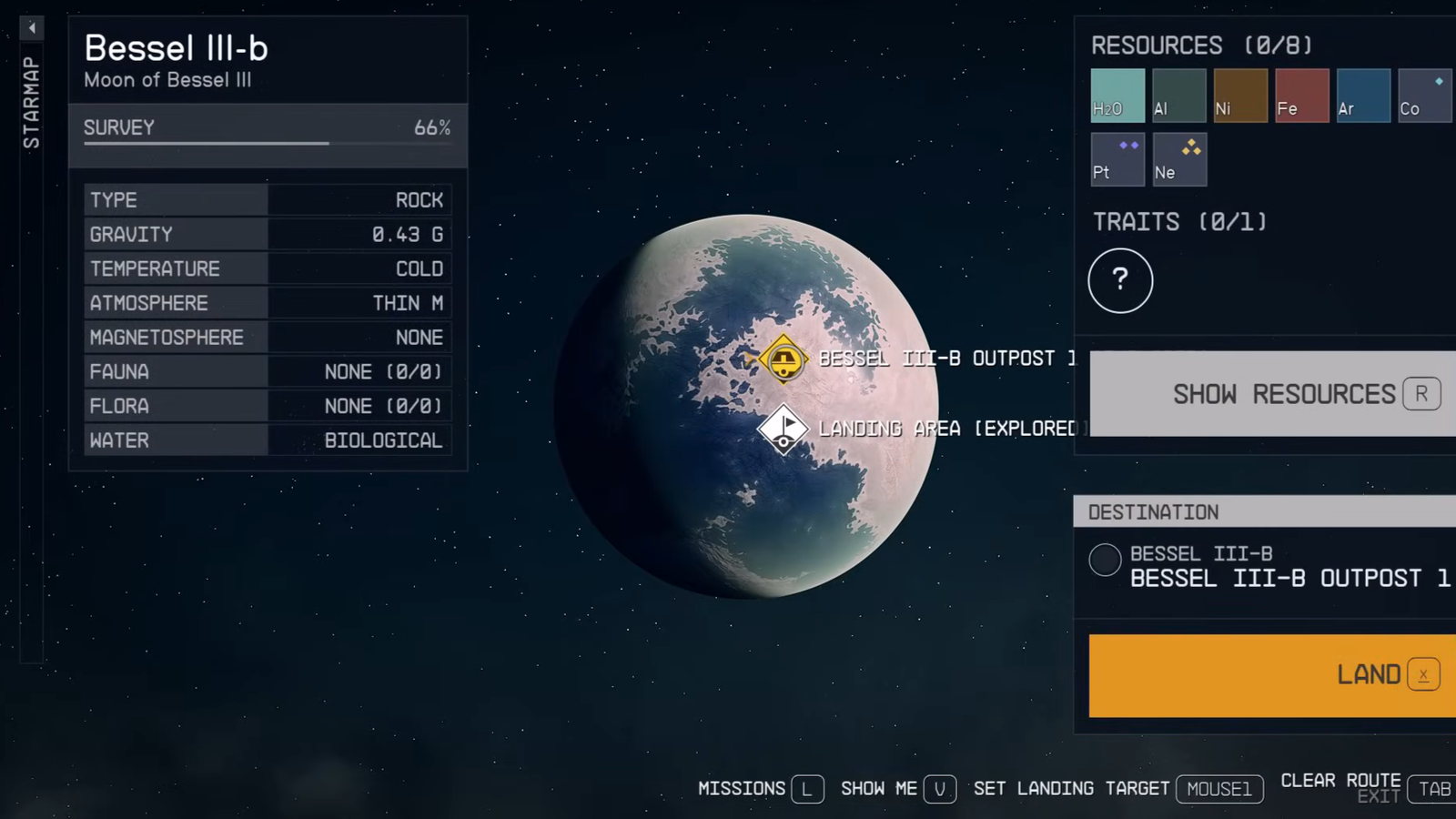Viewport: 1456px width, 819px height.
Task: Open the vertical Starmap tab
Action: [x=32, y=102]
